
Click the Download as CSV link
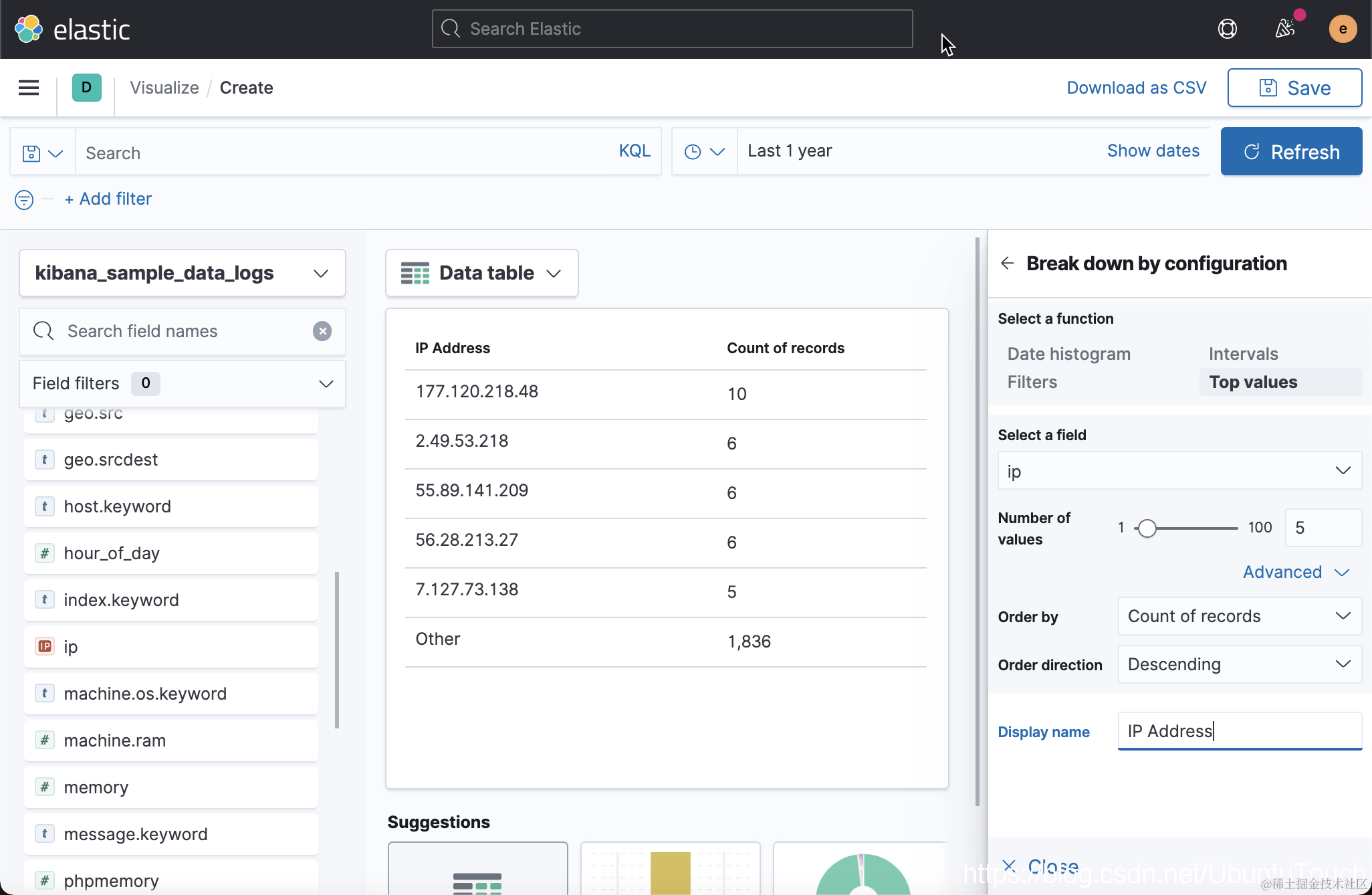coord(1136,88)
